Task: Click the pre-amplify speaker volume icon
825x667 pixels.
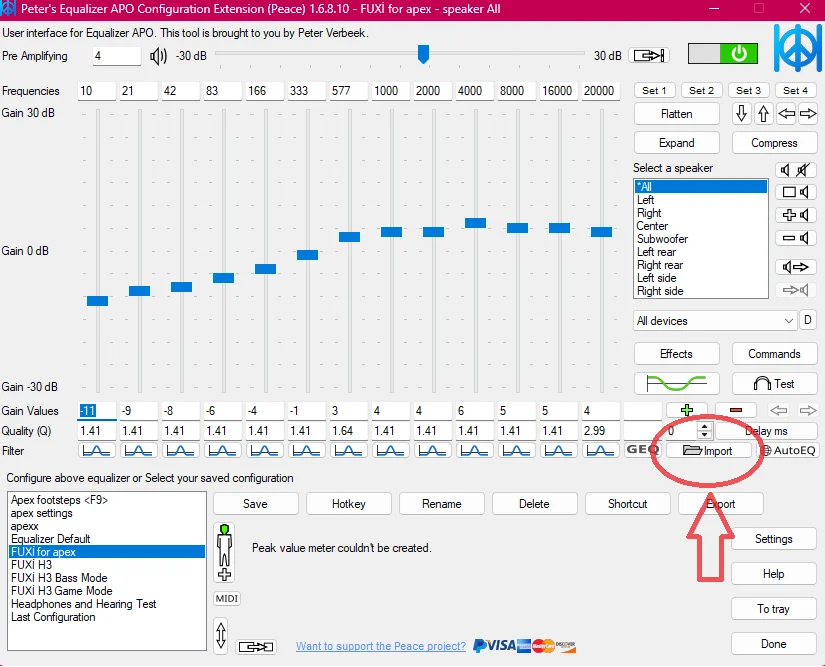Action: (x=158, y=56)
